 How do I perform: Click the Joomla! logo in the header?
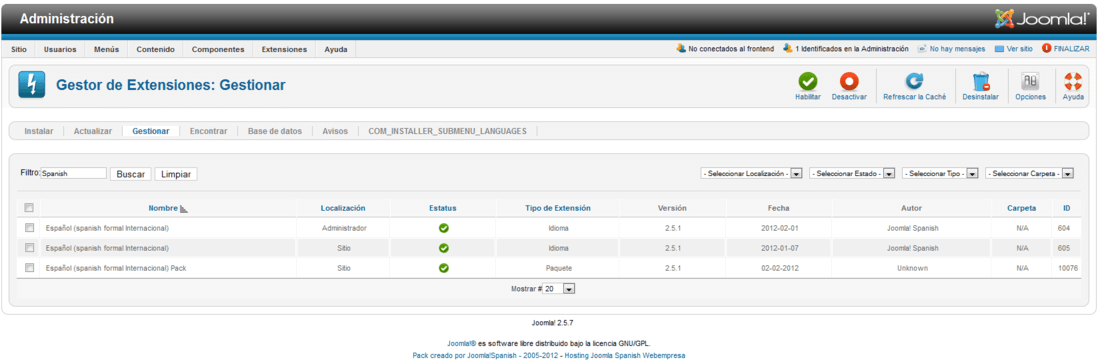click(x=1042, y=19)
